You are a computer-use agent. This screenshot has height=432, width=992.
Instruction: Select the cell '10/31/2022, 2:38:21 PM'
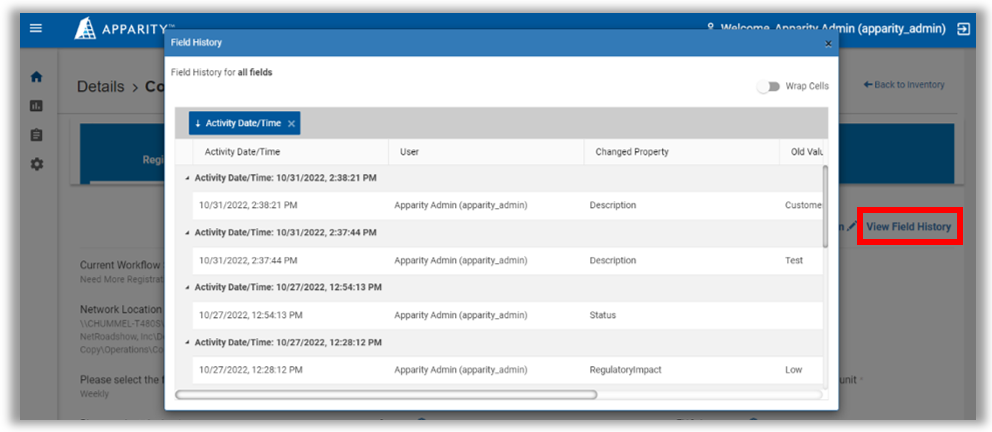[x=290, y=206]
